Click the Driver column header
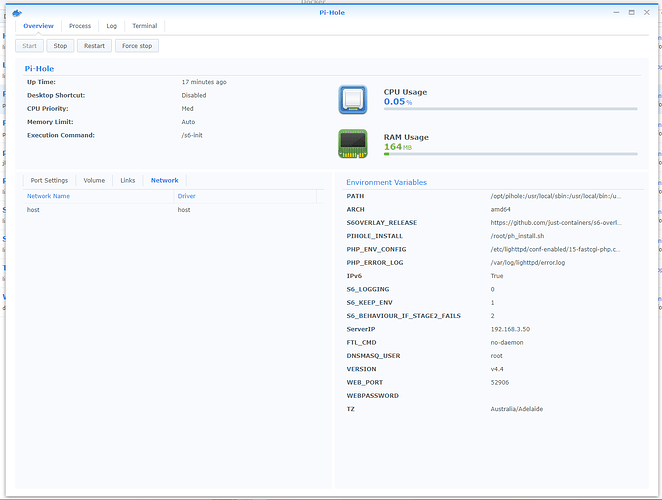 coord(186,196)
